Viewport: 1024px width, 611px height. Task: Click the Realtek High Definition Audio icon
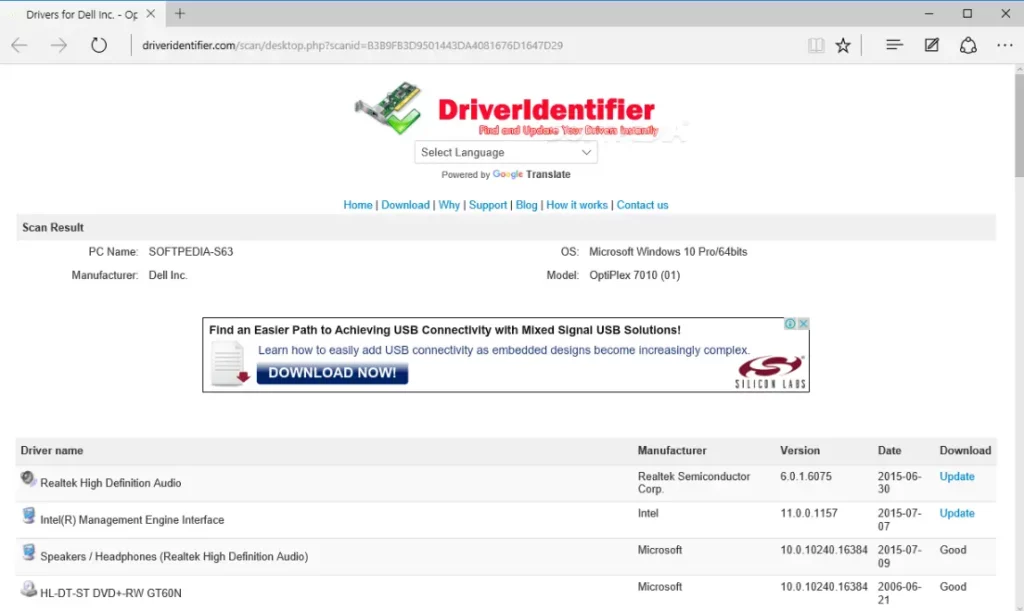(28, 479)
